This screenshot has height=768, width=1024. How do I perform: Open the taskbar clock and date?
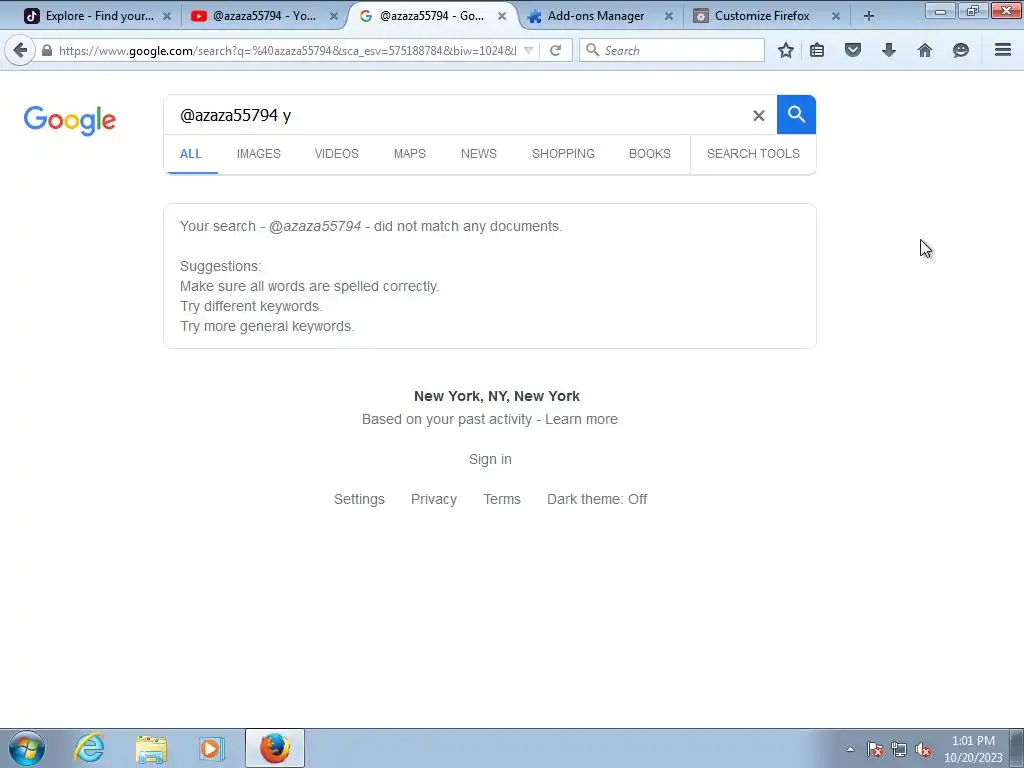coord(973,749)
